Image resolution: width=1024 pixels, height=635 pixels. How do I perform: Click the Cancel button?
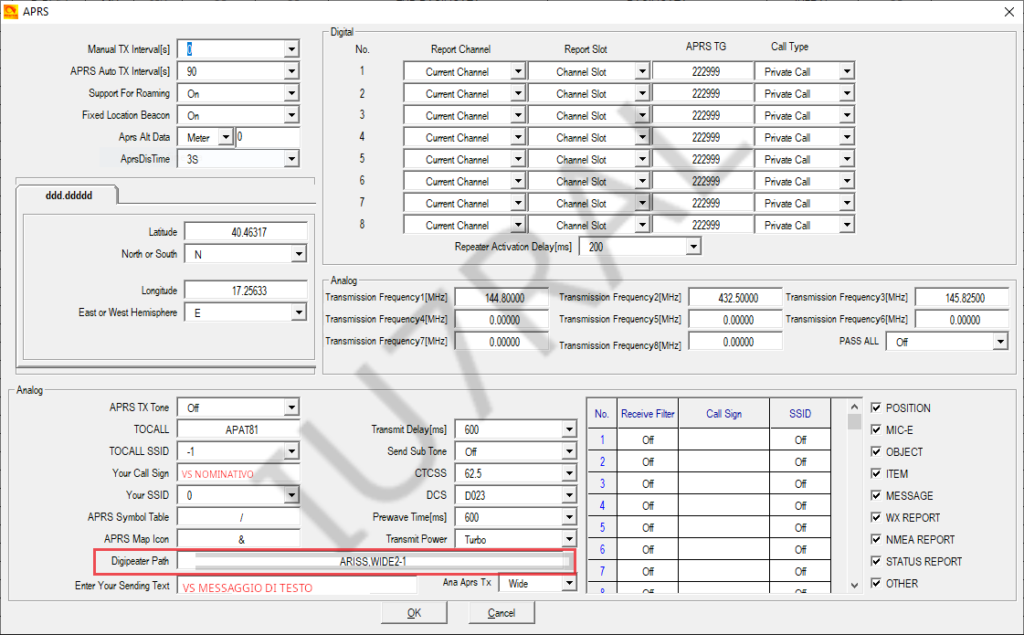pos(502,613)
